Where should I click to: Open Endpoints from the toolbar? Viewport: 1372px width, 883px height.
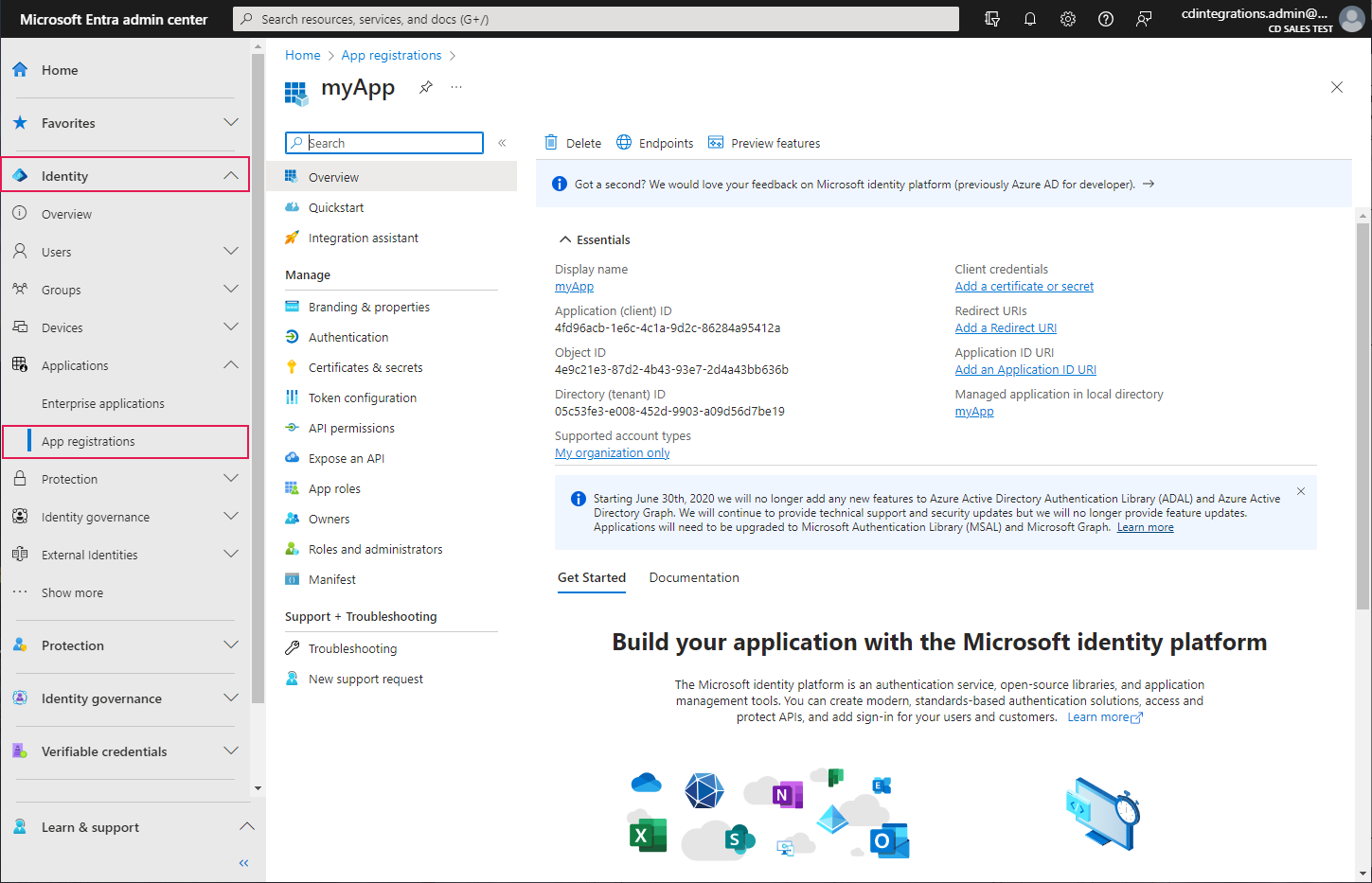click(655, 143)
